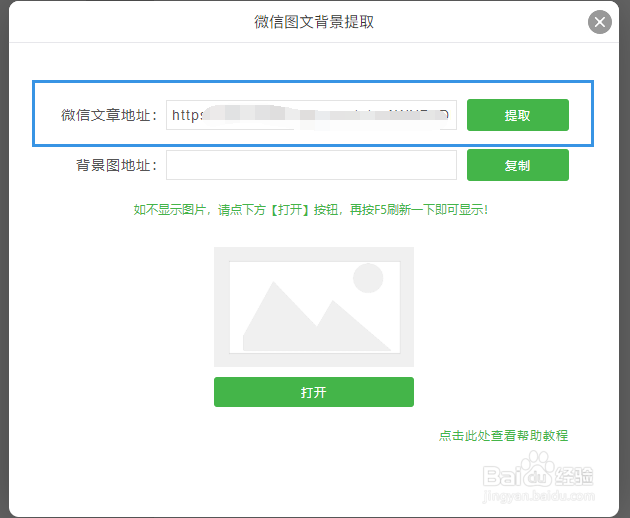Click the 打开 button
Screen dimensions: 630x518
point(314,392)
